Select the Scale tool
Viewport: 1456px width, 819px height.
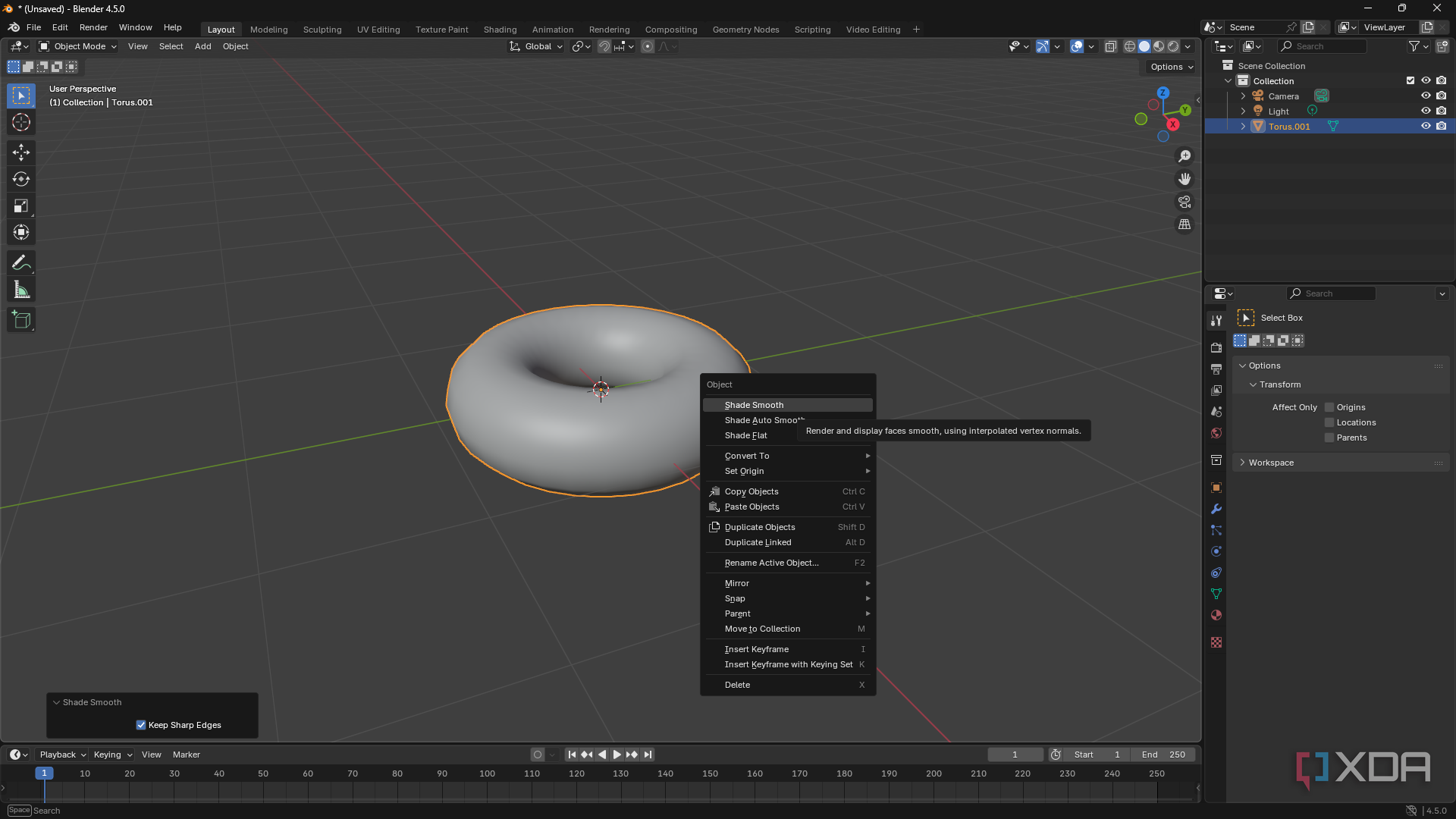pos(21,206)
